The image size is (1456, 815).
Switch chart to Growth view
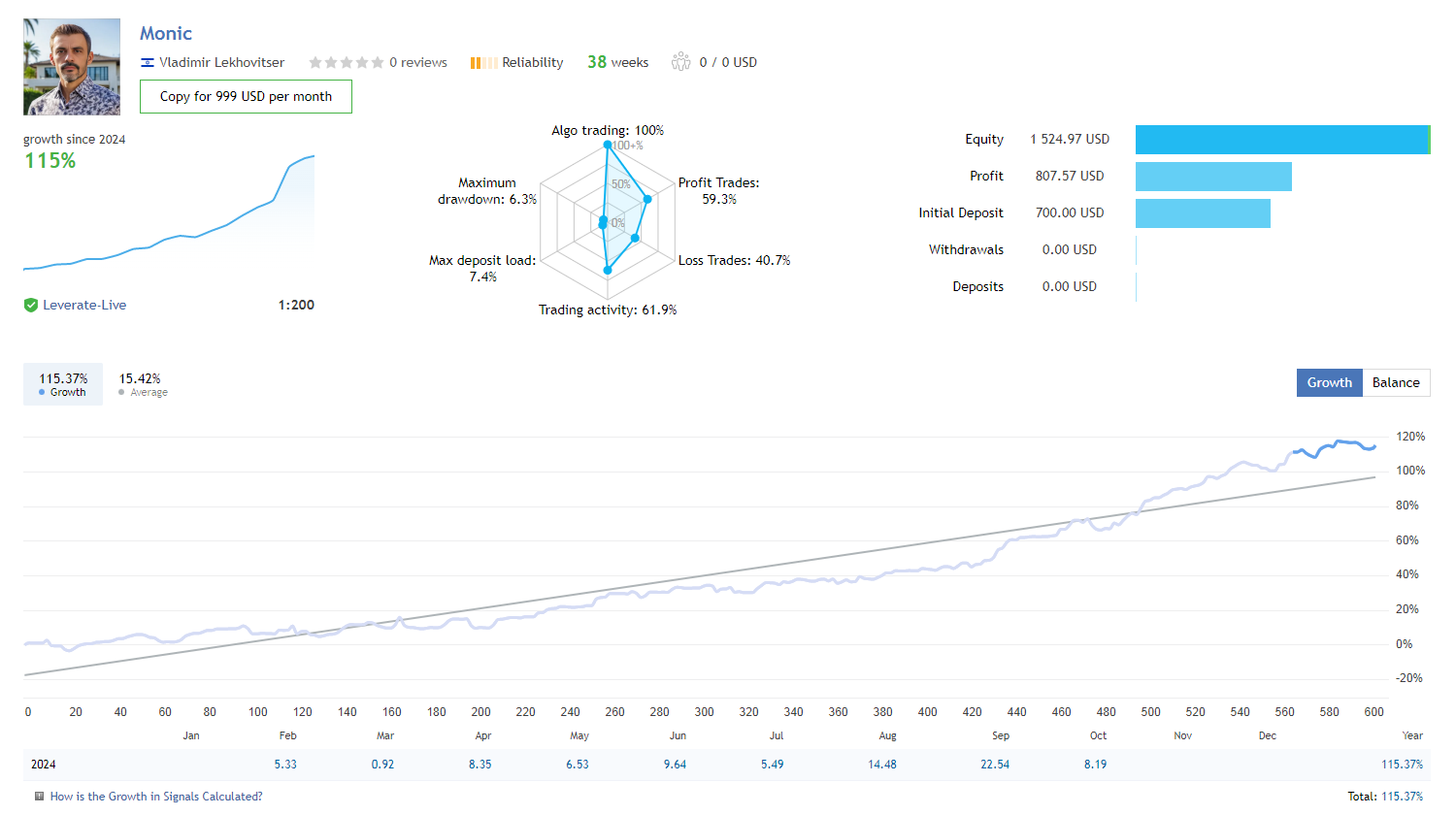click(x=1329, y=383)
